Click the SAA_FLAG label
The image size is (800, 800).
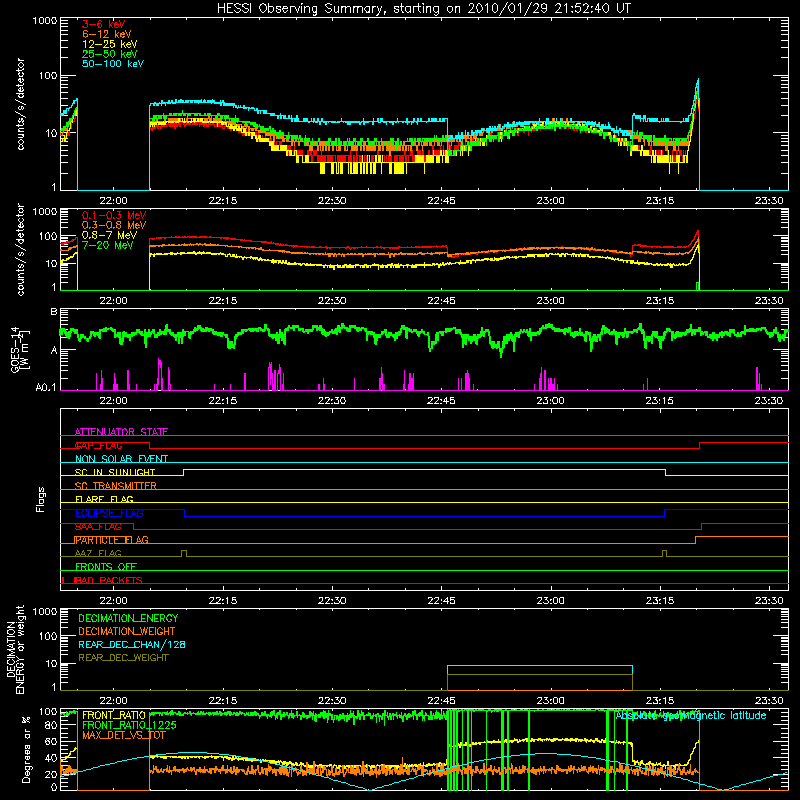(98, 527)
